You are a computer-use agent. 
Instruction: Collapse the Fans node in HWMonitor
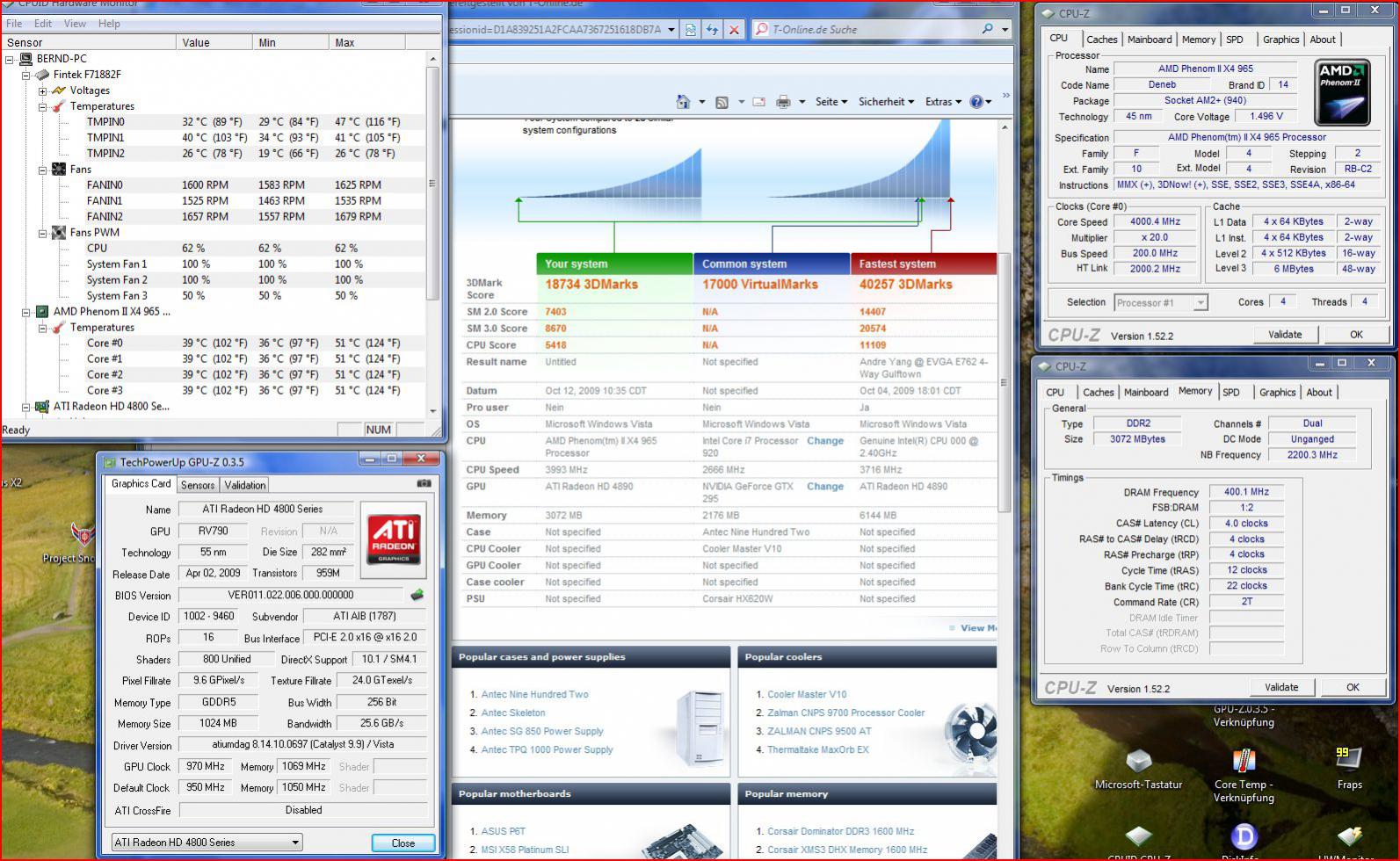tap(42, 170)
